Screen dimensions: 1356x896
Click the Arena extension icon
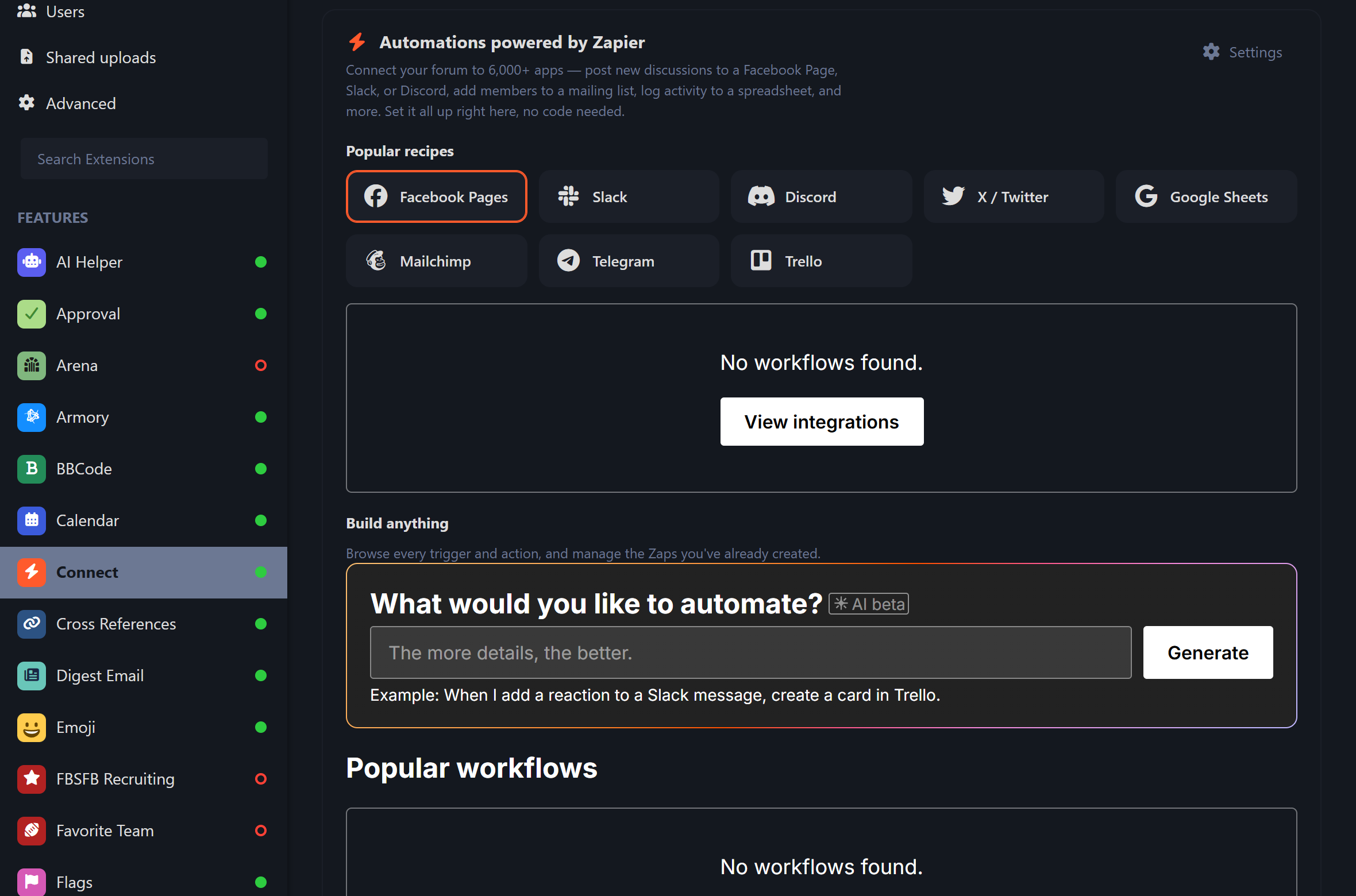coord(32,366)
